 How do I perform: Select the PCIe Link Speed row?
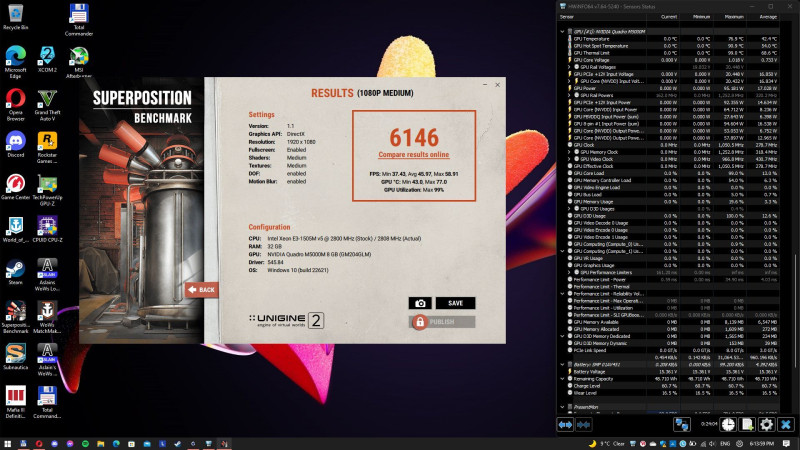click(673, 350)
